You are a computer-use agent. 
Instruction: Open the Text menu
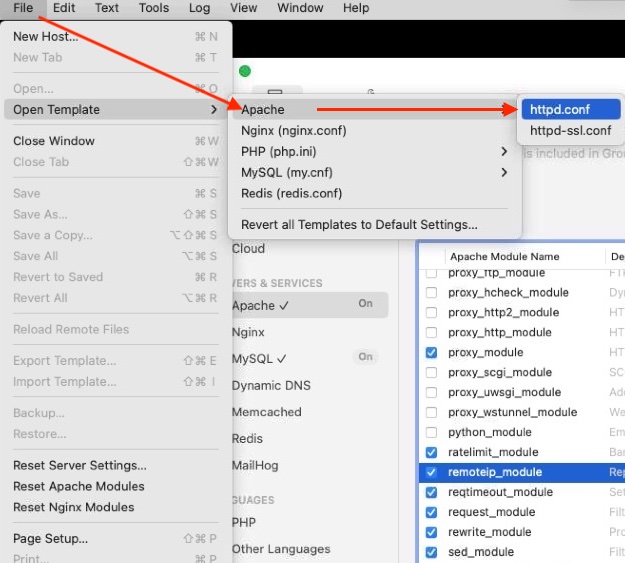[106, 8]
